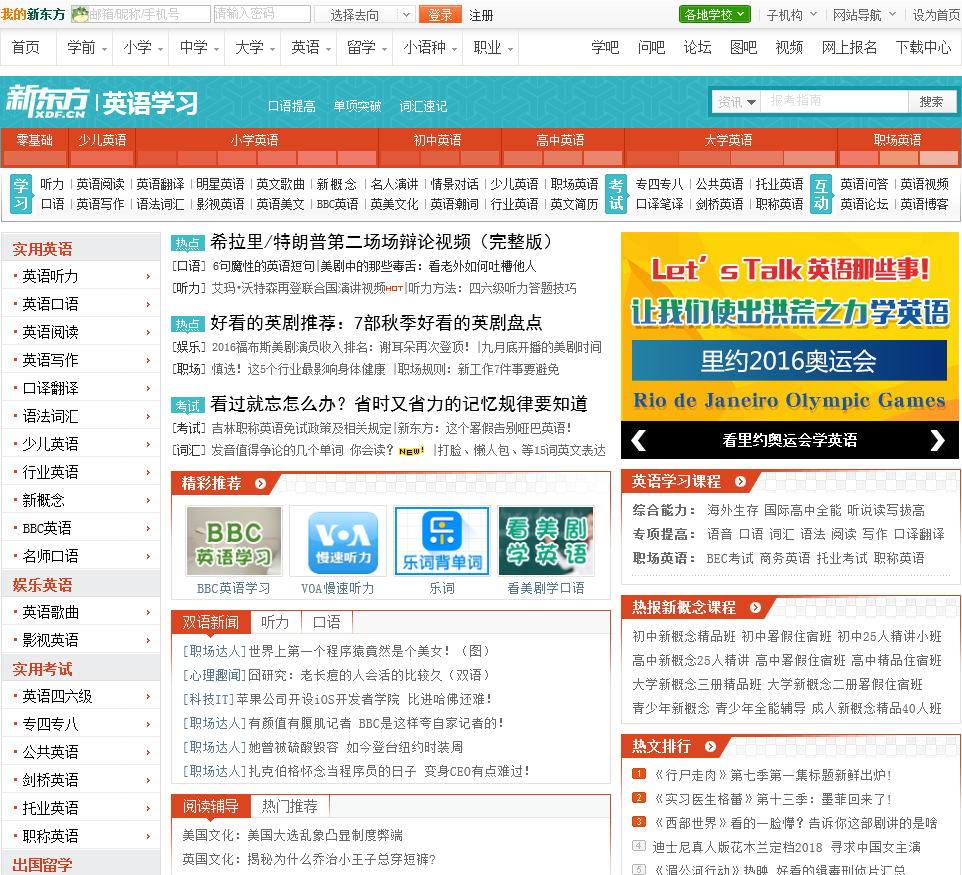This screenshot has height=875, width=962.
Task: Expand the 网站导航 dropdown
Action: click(x=864, y=15)
